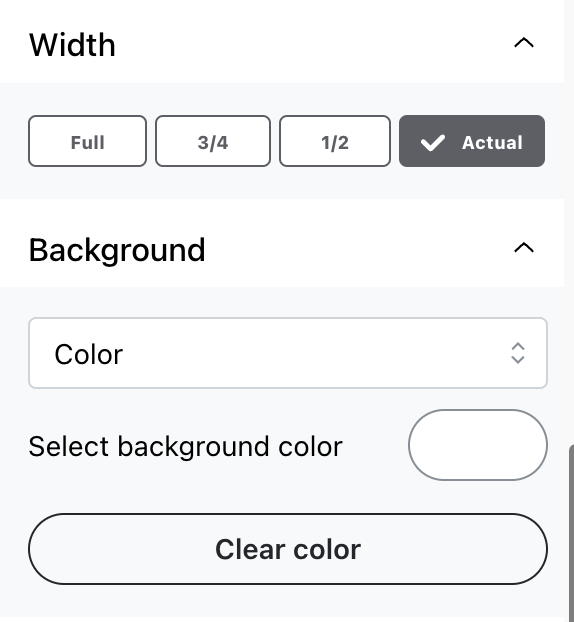The image size is (574, 622).
Task: Open the Color background type dropdown
Action: pyautogui.click(x=288, y=353)
